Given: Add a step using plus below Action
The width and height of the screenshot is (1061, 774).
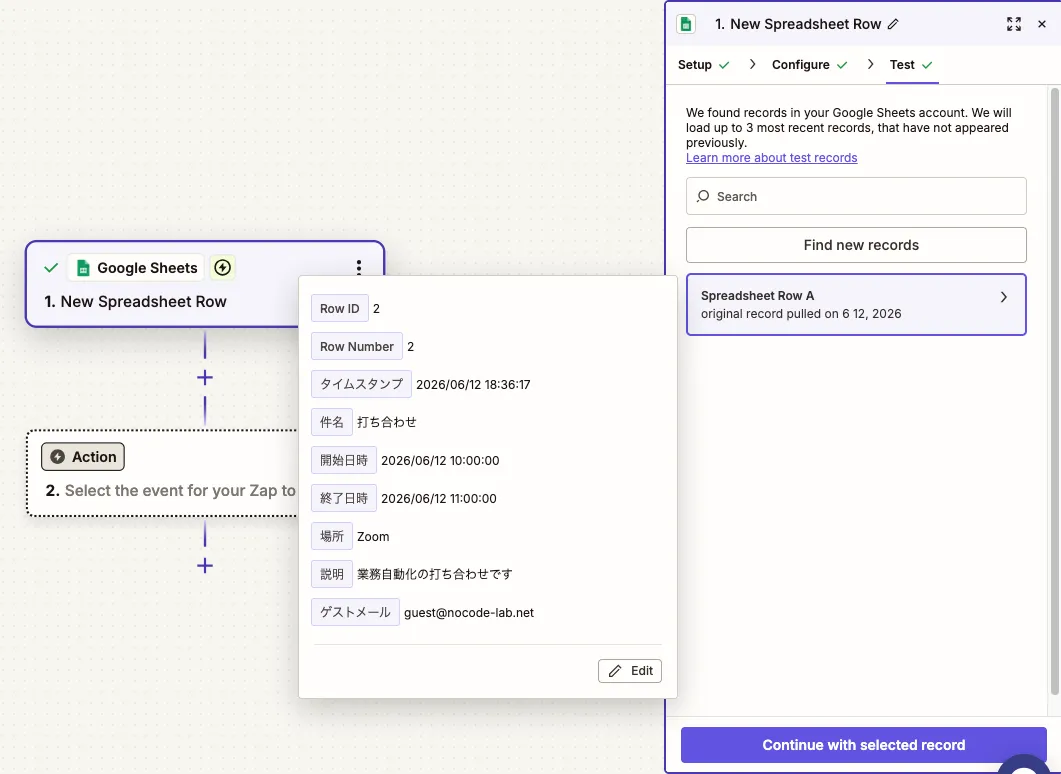Looking at the screenshot, I should coord(205,566).
